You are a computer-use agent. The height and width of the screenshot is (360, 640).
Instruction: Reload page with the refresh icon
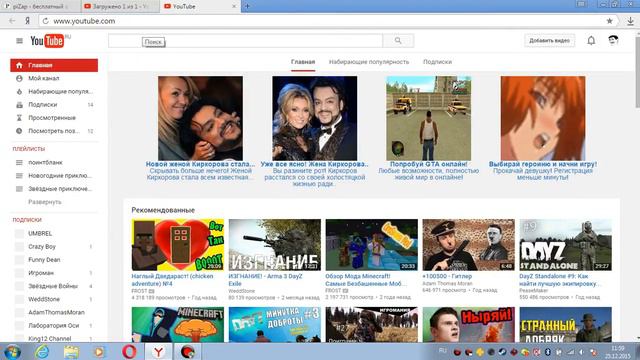(x=45, y=21)
